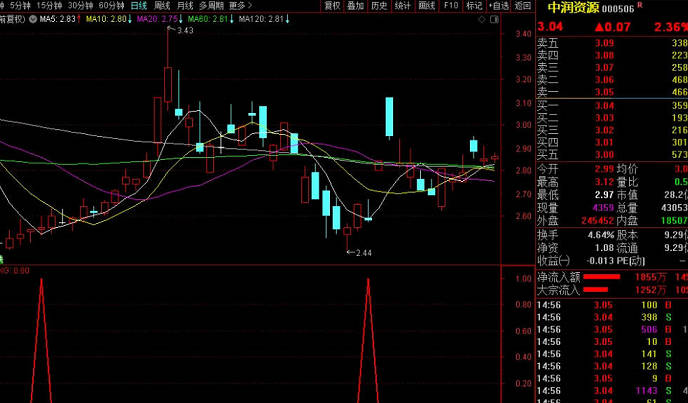Click the MA120: 2.81 indicator label
Screen dimensions: 688x403
click(x=264, y=19)
